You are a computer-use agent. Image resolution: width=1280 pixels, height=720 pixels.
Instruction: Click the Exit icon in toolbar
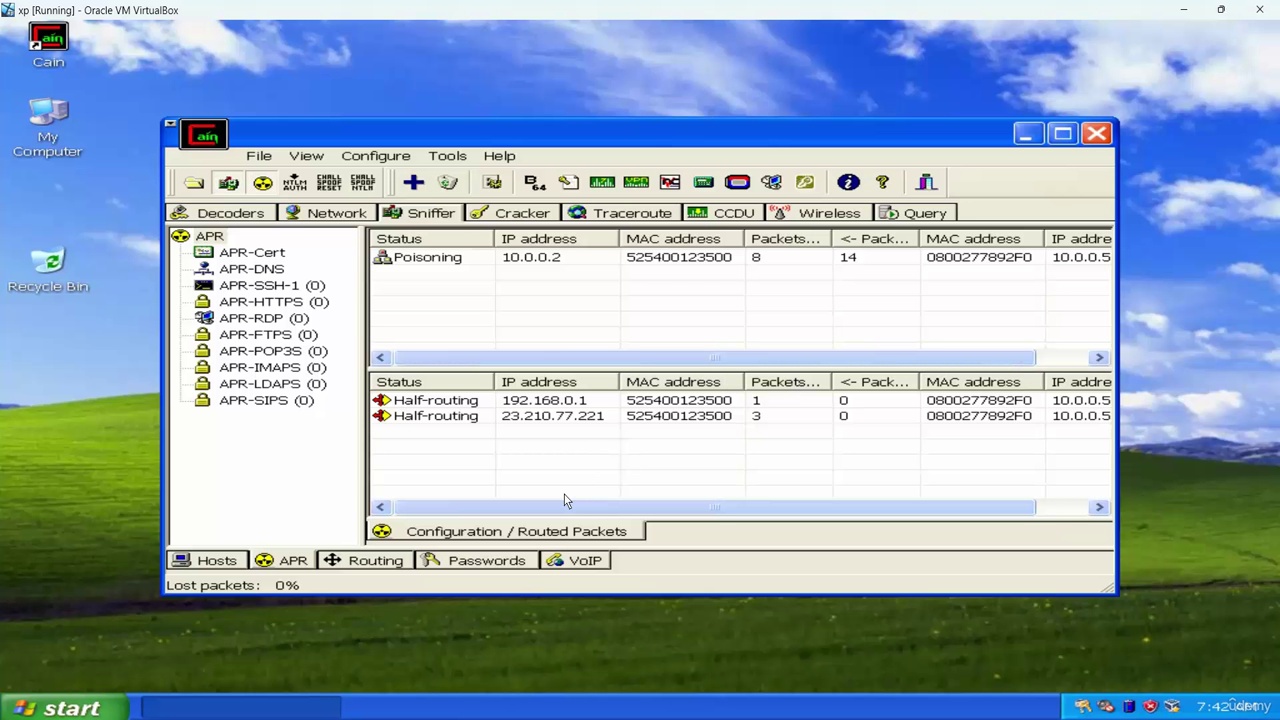point(926,182)
